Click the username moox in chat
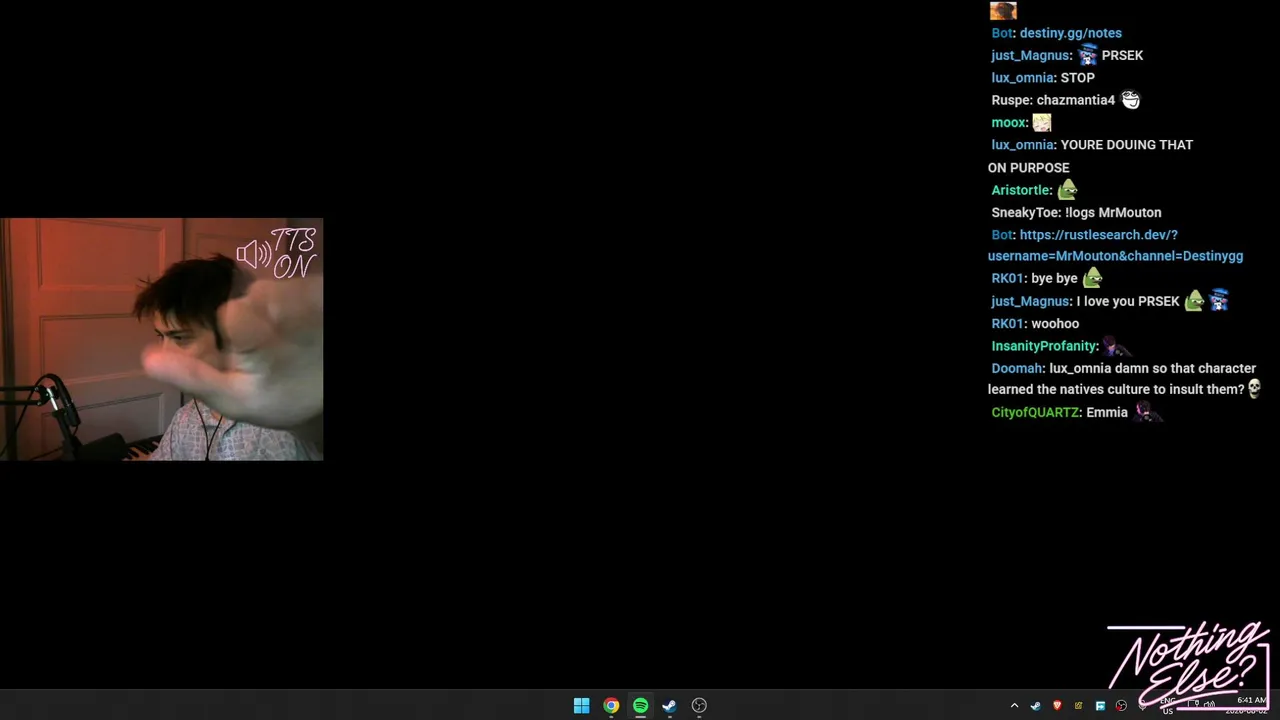Screen dimensions: 1280x720 click(x=1008, y=122)
